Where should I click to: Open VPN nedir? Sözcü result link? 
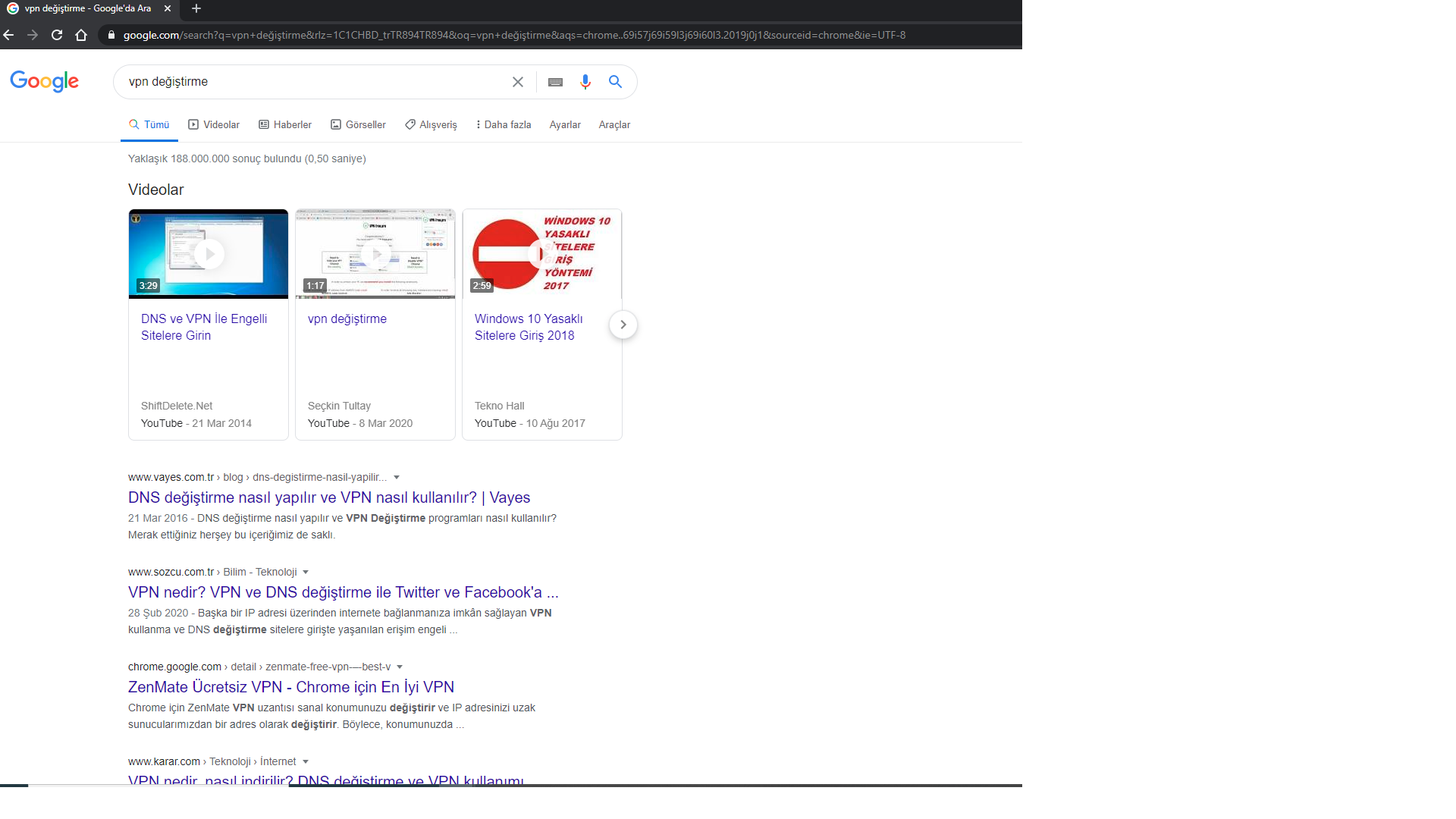[x=343, y=592]
